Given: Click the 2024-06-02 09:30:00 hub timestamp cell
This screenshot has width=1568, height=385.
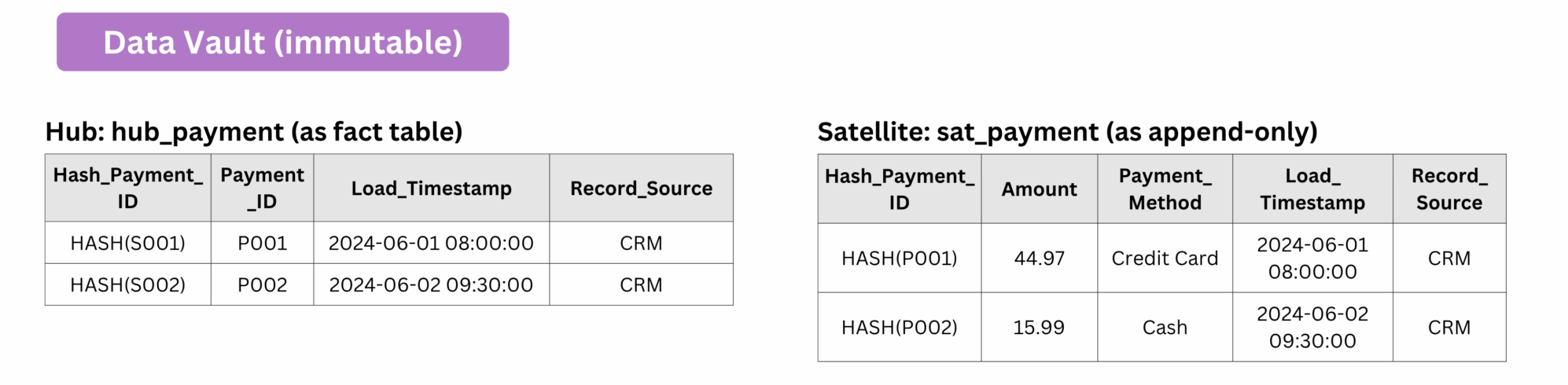Looking at the screenshot, I should click(x=432, y=284).
